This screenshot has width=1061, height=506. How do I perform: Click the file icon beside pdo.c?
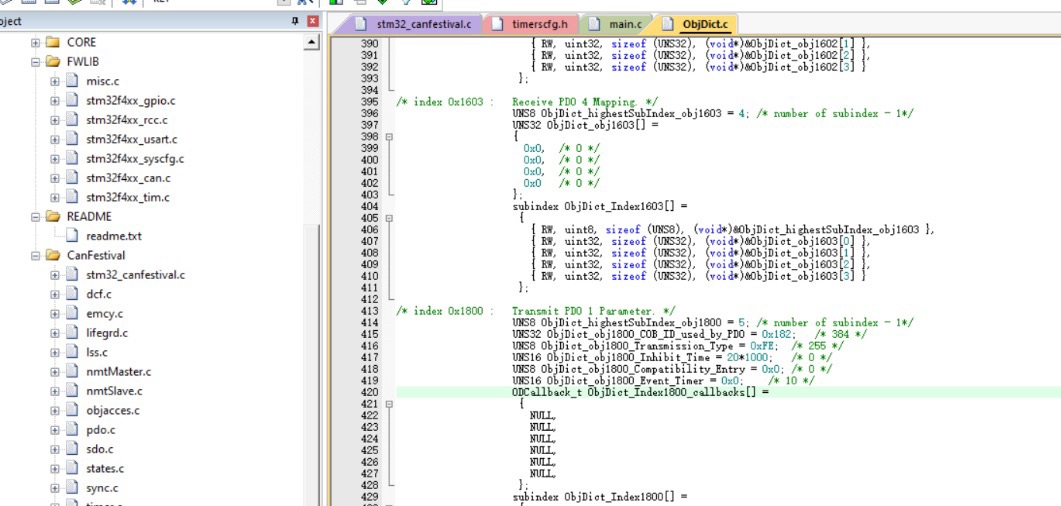pyautogui.click(x=72, y=430)
